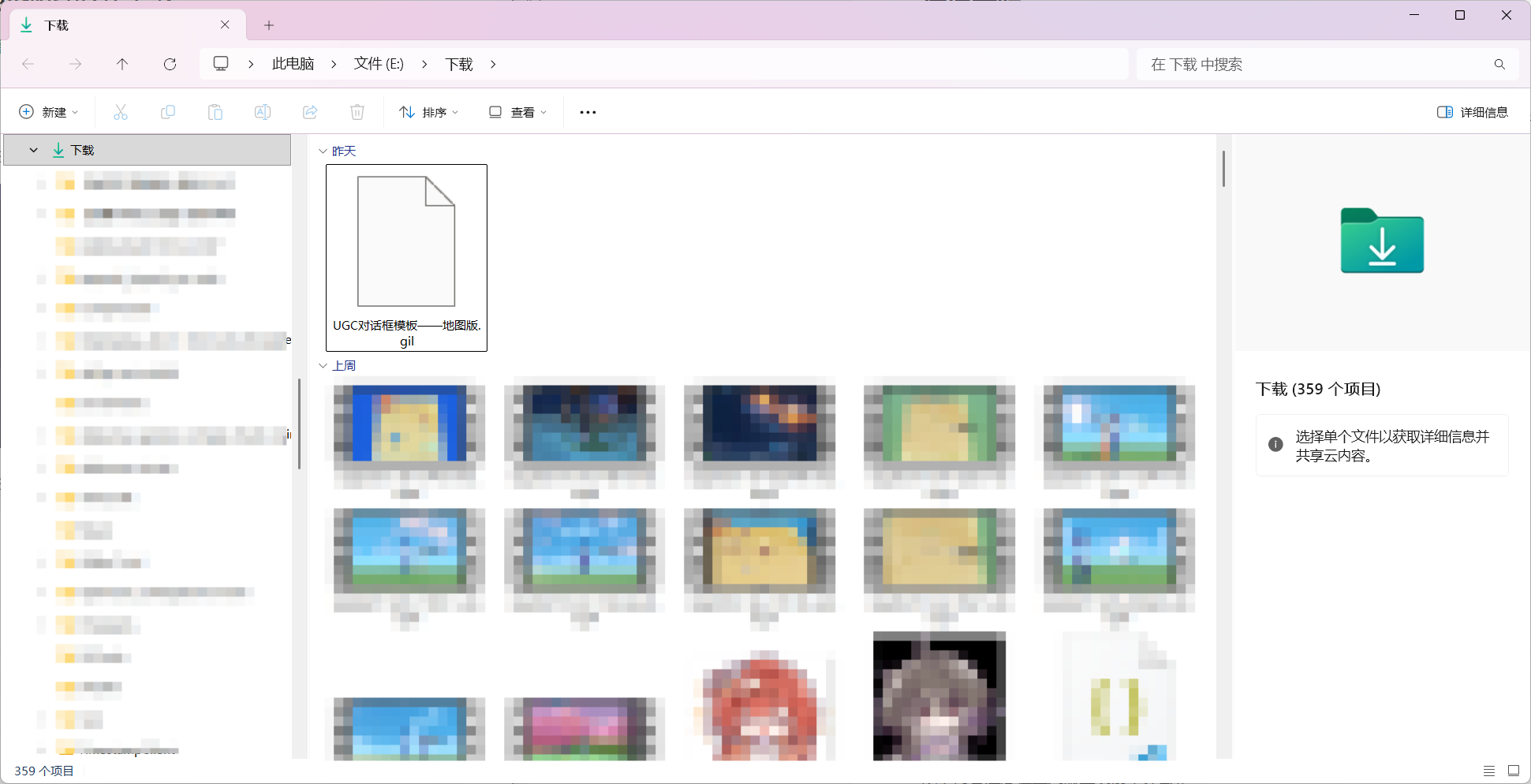Click the Cut scissors icon
The image size is (1531, 784).
coord(121,112)
